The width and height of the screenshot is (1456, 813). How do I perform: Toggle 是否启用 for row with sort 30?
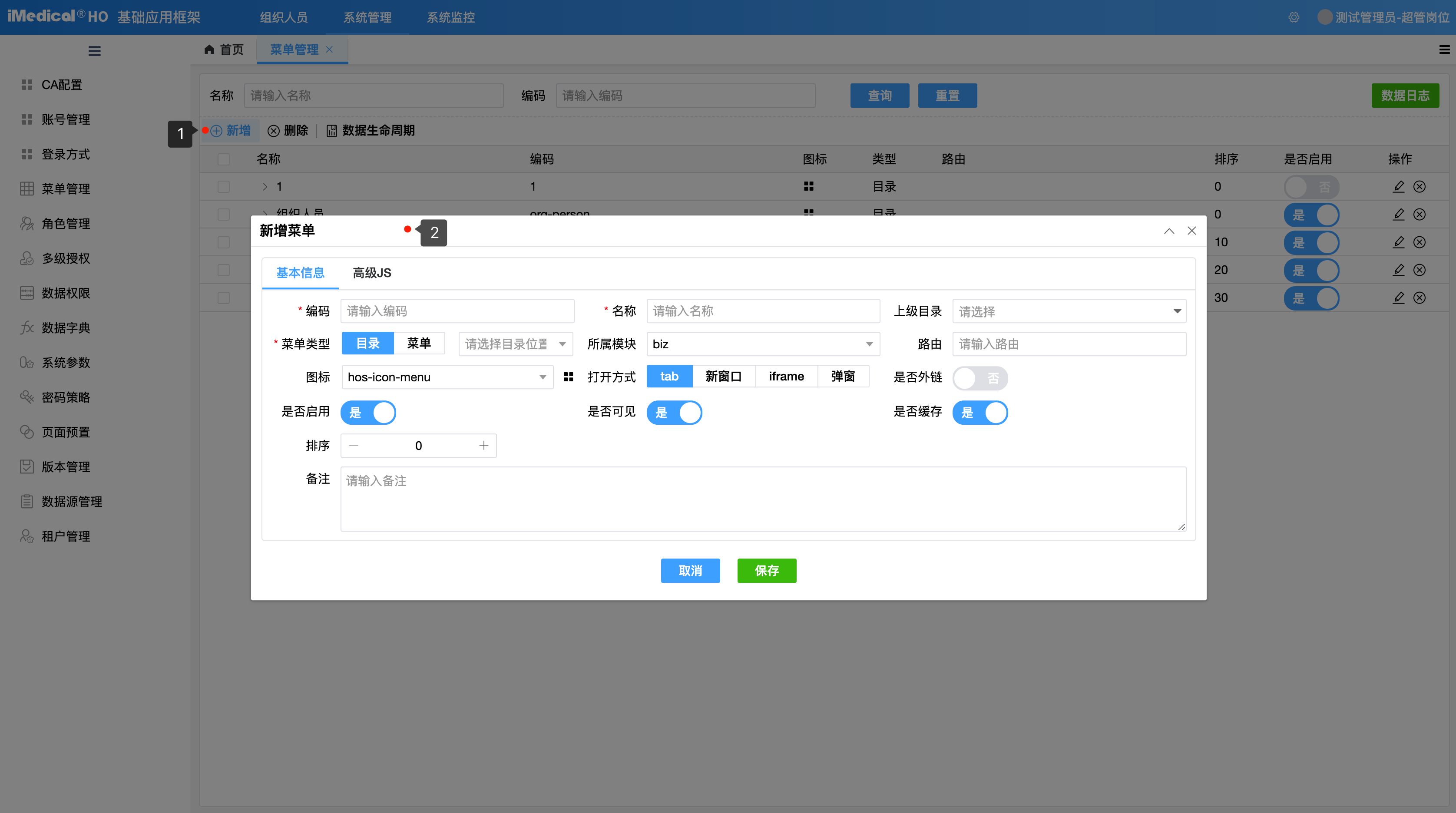click(1311, 298)
